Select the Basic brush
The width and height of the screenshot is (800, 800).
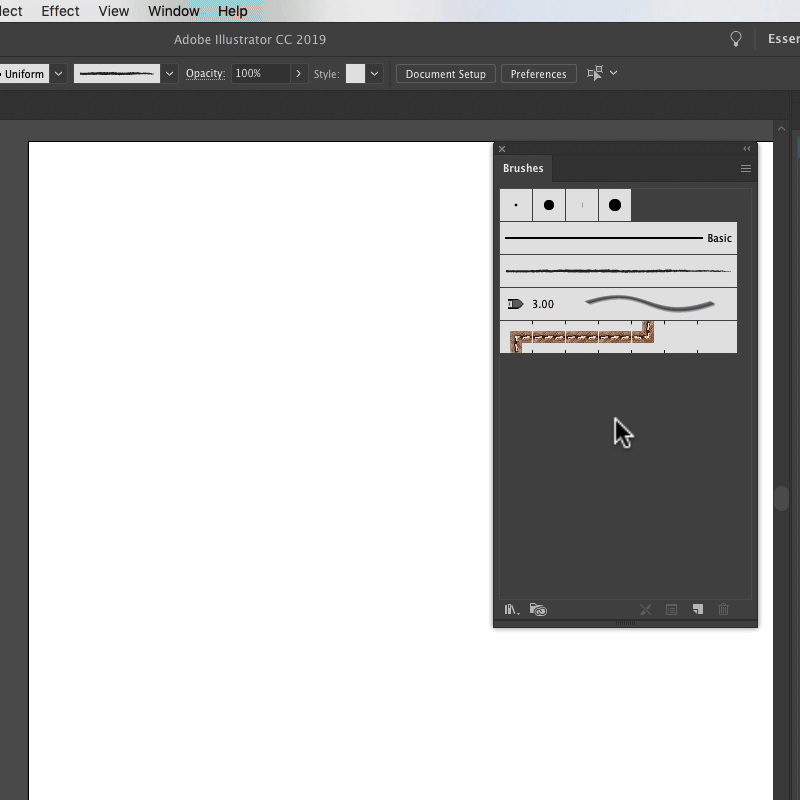pos(618,238)
